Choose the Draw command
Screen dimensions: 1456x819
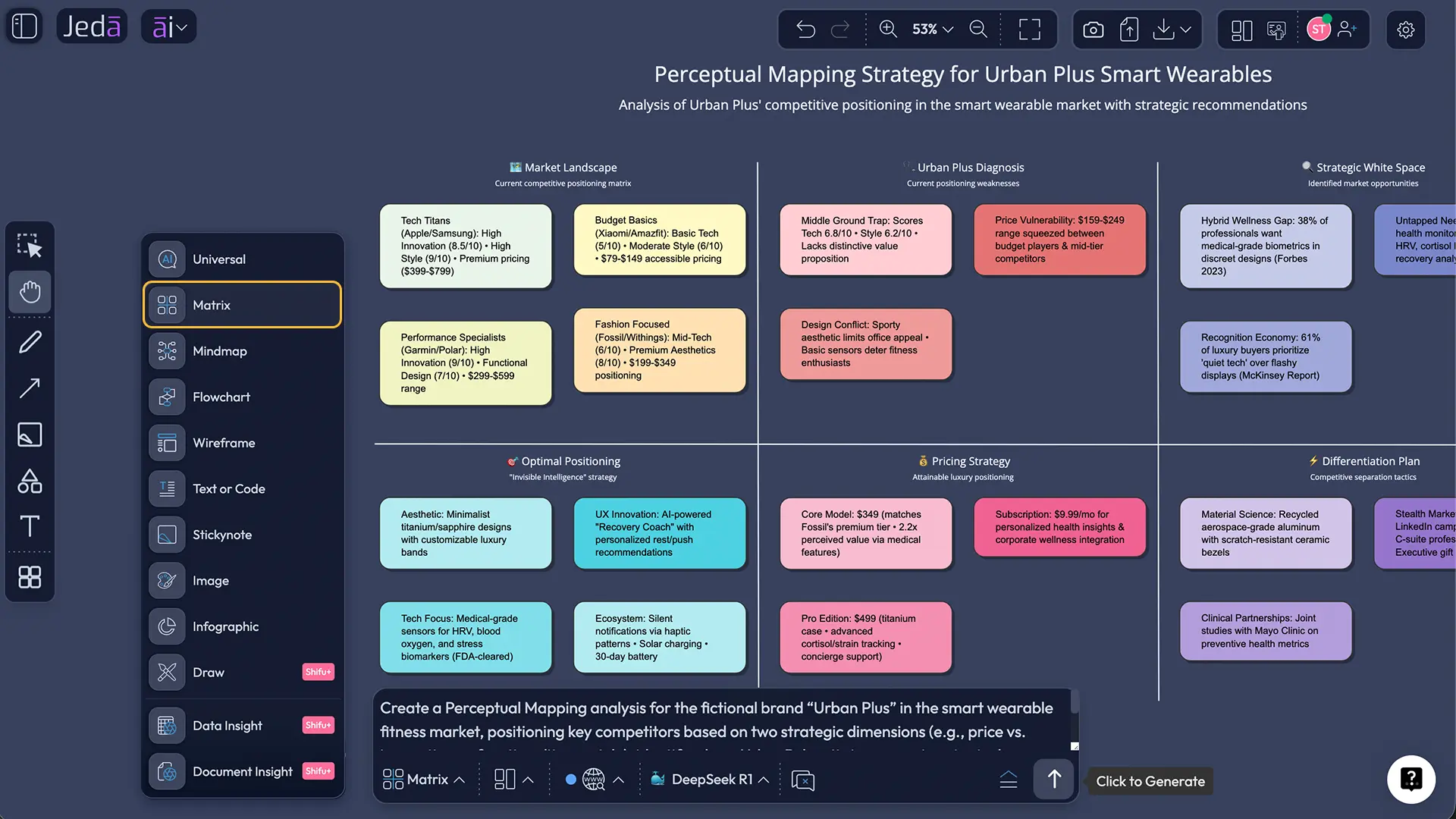(242, 673)
